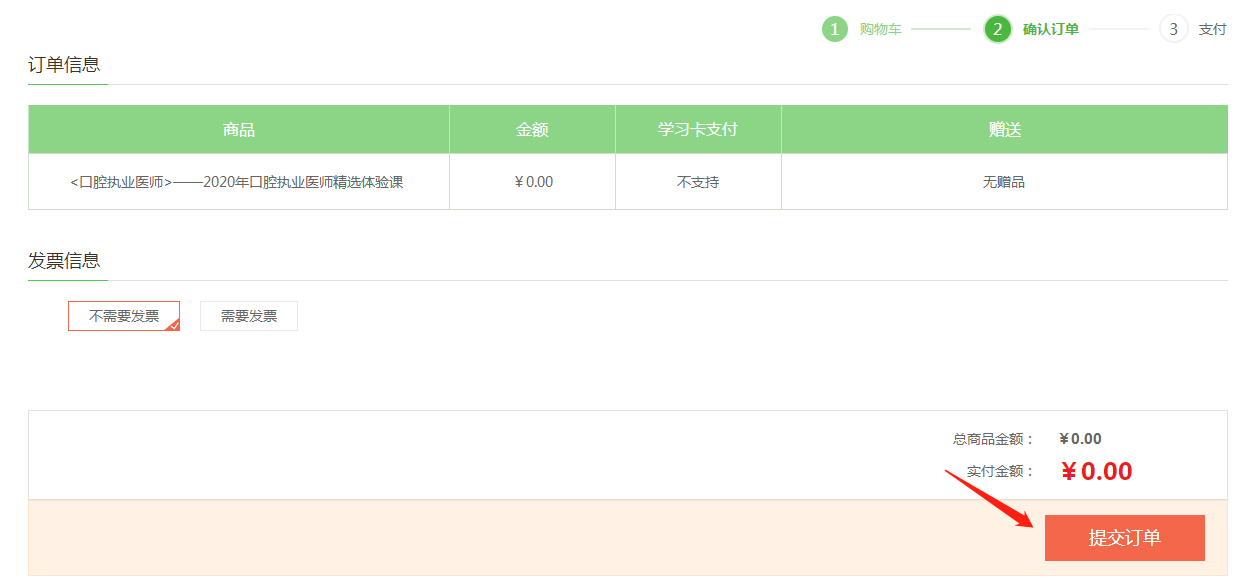Click the 金额 column header
Screen dimensions: 1242x580
532,130
